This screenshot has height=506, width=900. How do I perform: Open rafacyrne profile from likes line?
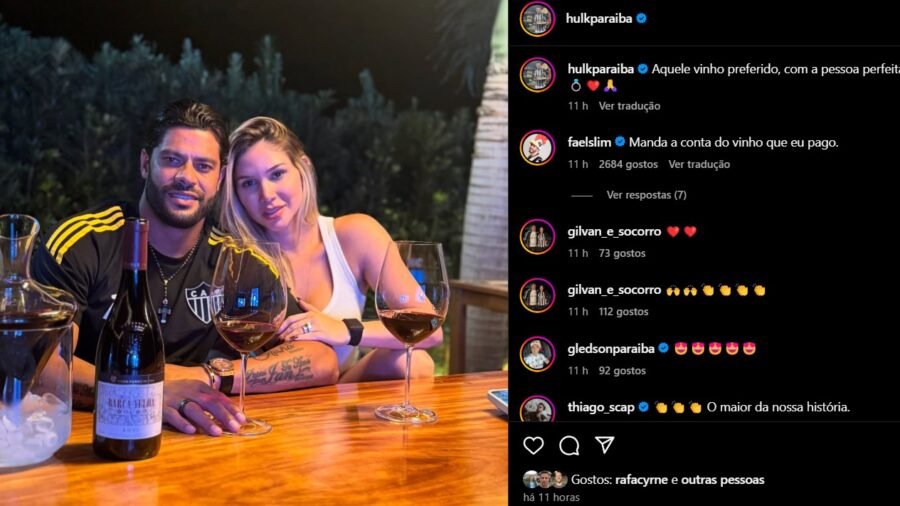pos(641,480)
